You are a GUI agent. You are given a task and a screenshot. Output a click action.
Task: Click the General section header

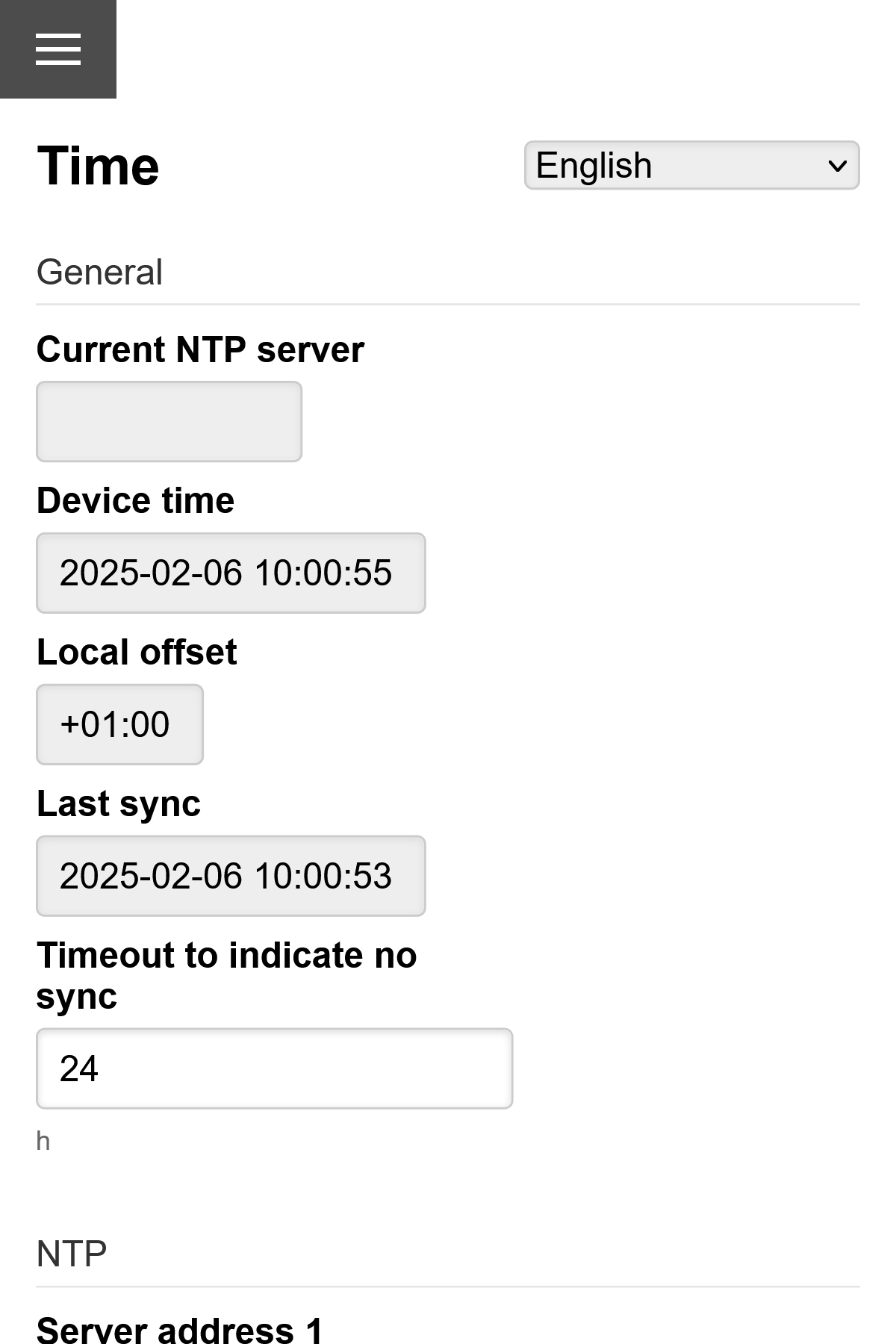point(99,272)
